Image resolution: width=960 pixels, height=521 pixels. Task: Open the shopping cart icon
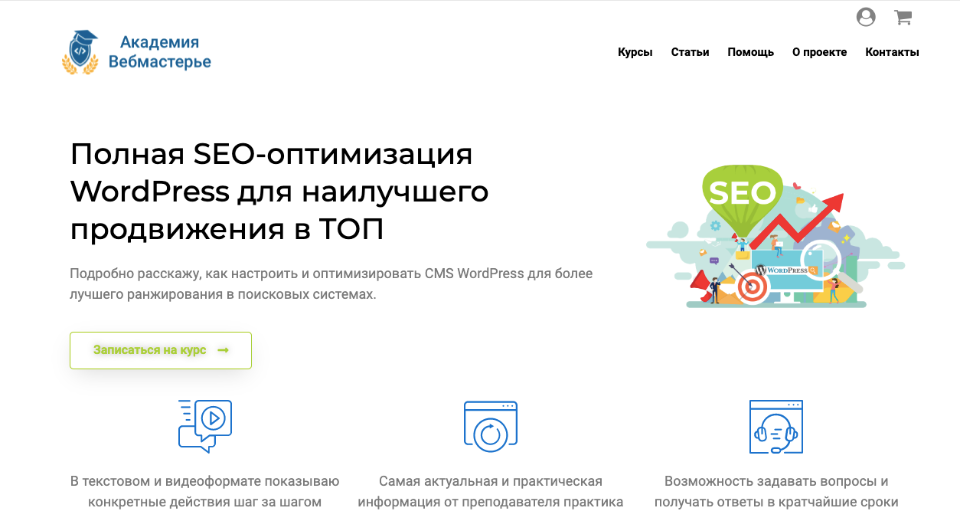tap(902, 17)
